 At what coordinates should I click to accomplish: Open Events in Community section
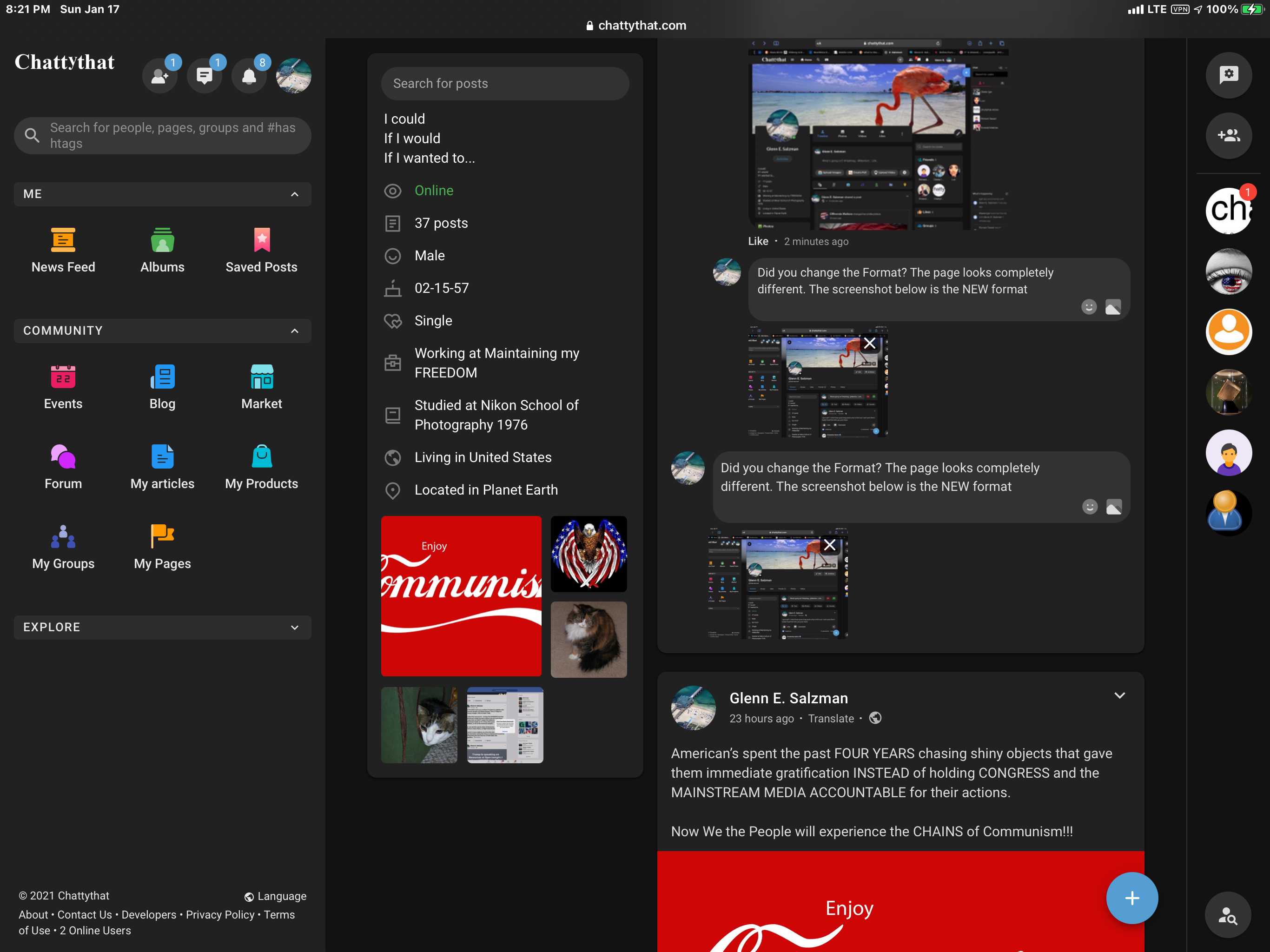63,387
